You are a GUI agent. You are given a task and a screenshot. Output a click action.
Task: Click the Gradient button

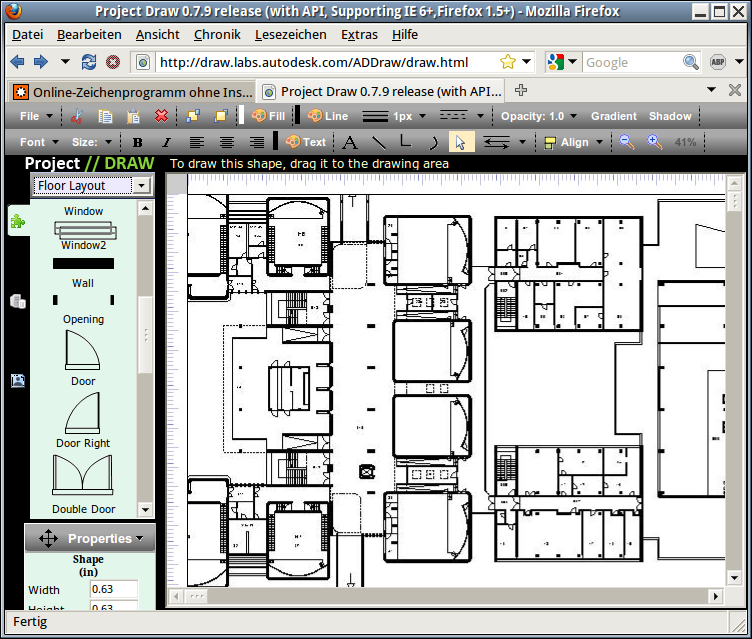pyautogui.click(x=613, y=116)
